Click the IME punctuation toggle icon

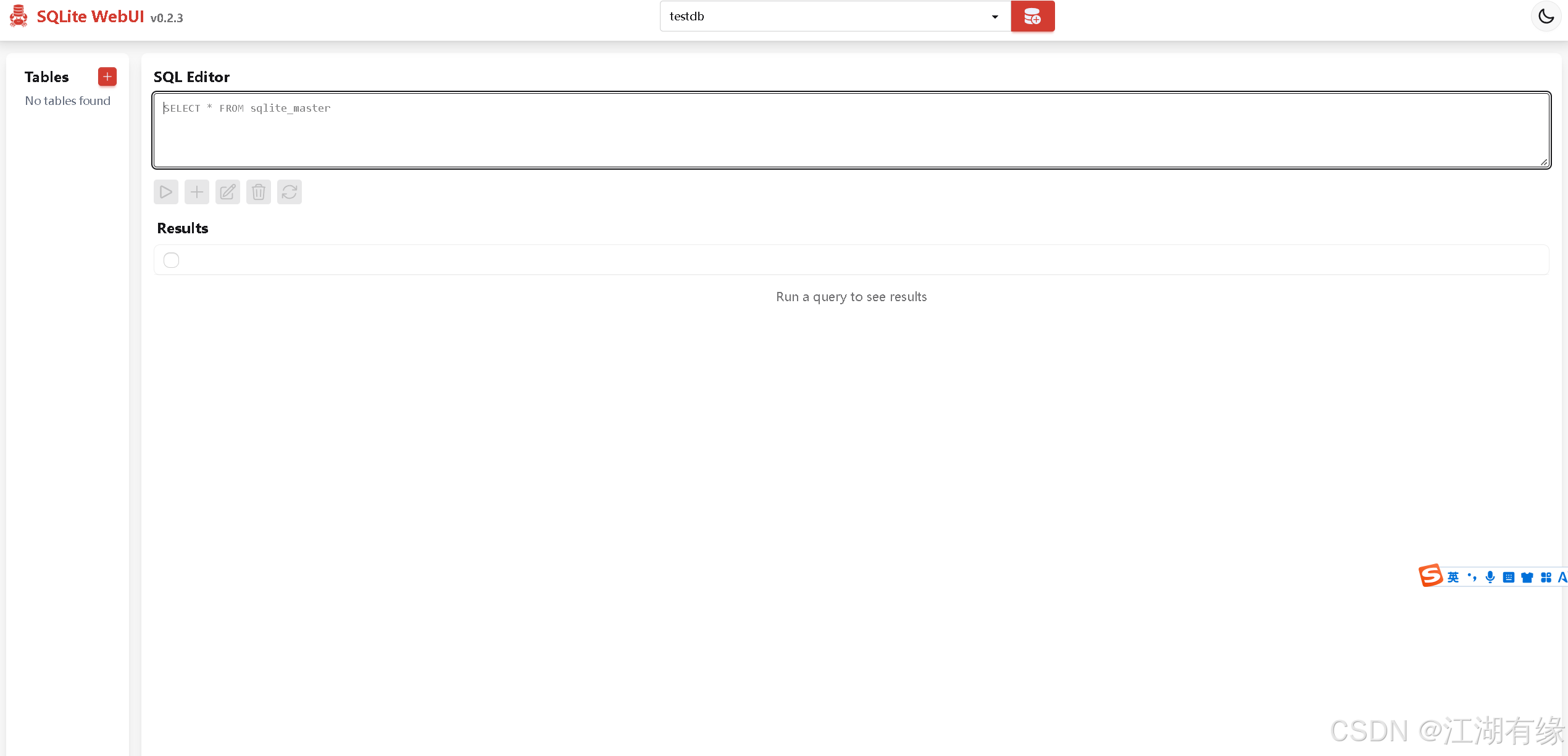click(1472, 577)
